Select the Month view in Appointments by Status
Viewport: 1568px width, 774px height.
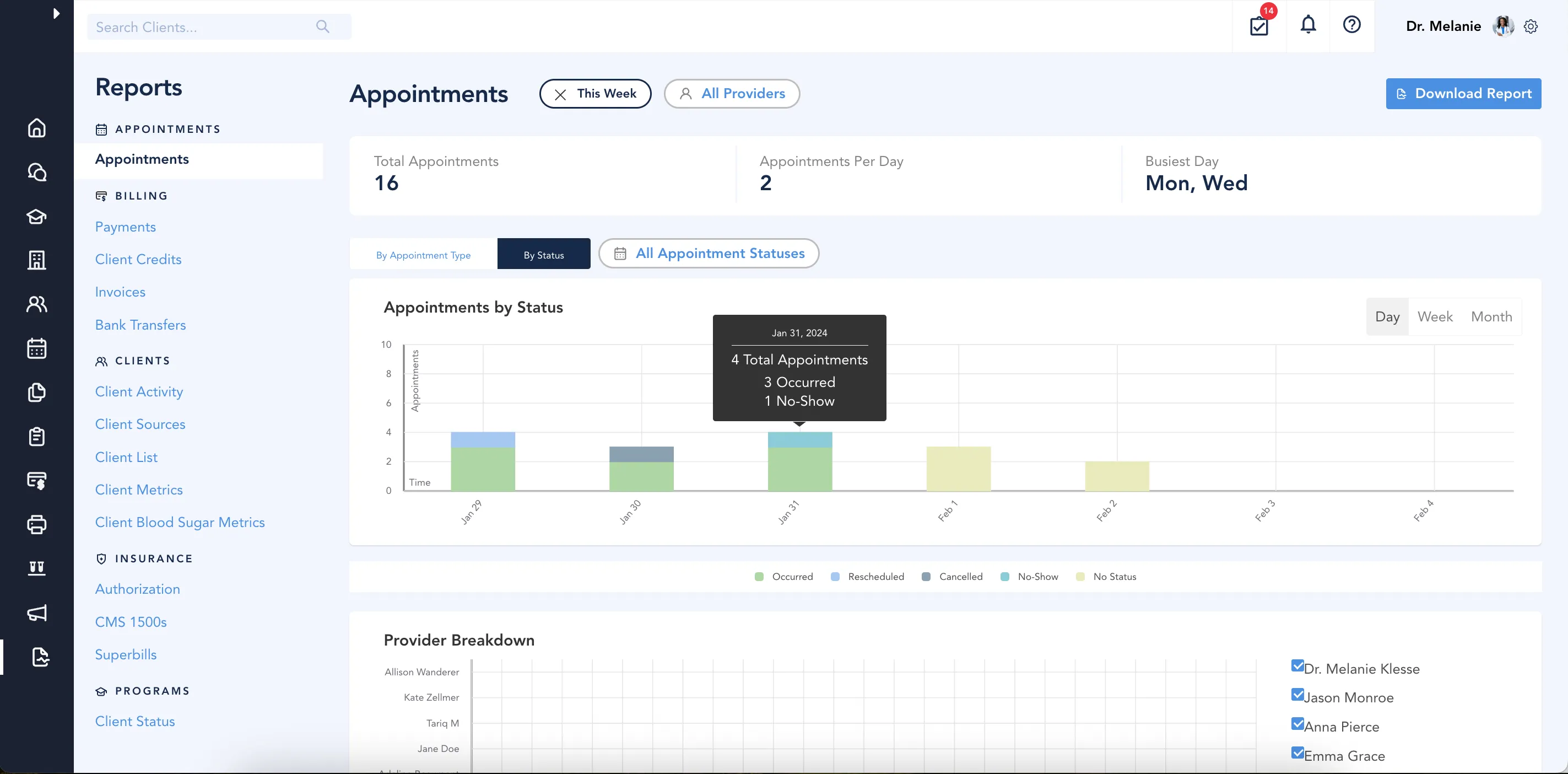(x=1491, y=316)
